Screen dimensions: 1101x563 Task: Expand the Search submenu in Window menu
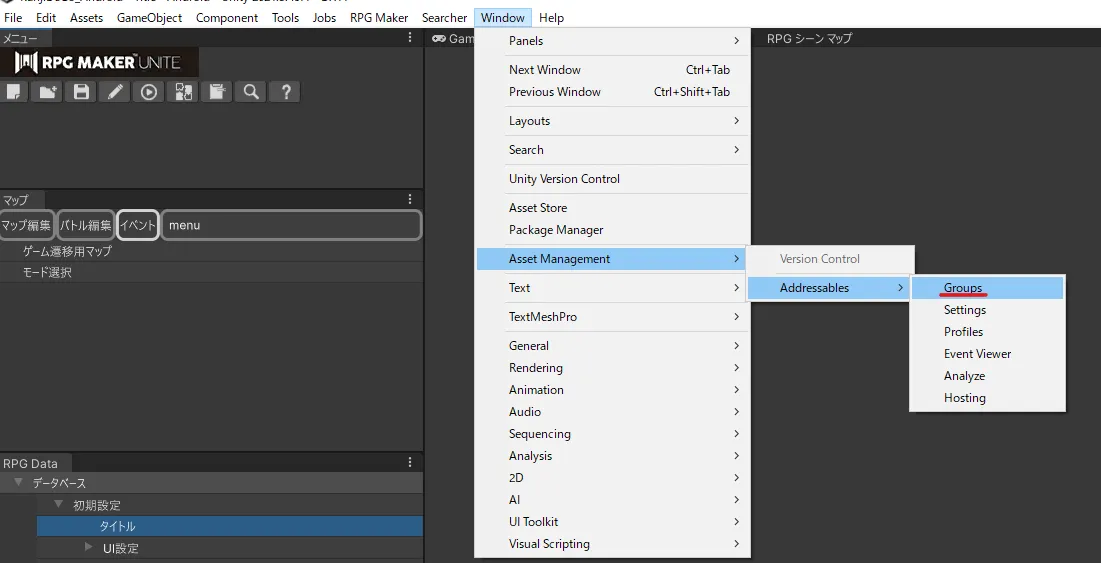612,150
